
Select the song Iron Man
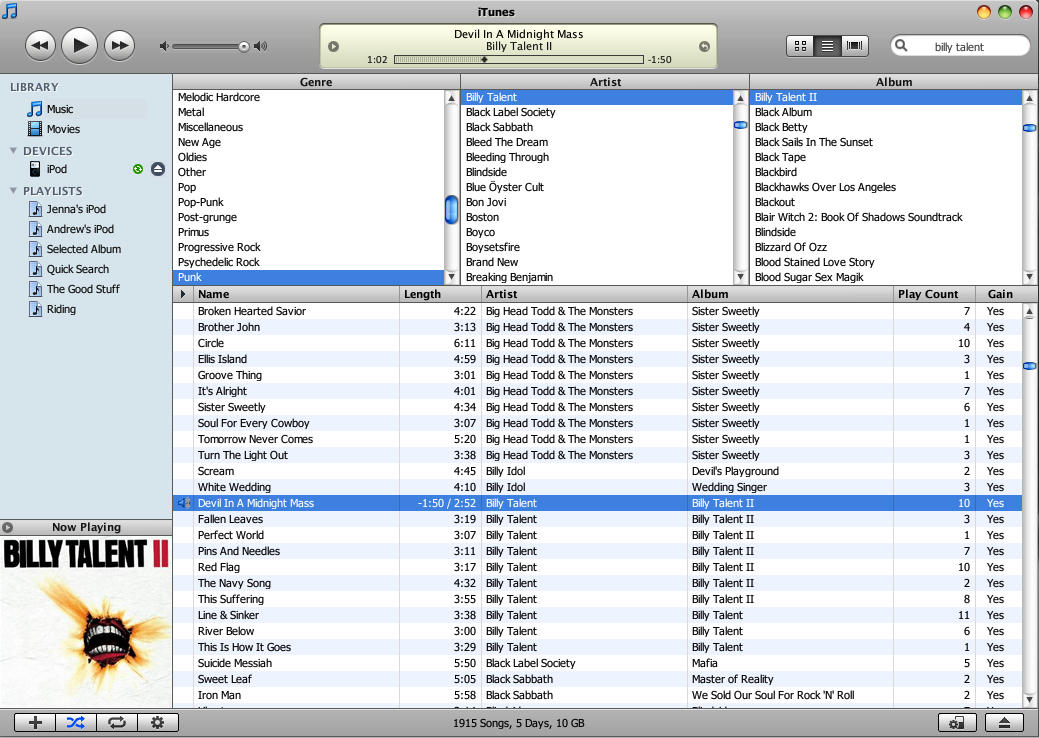click(597, 696)
